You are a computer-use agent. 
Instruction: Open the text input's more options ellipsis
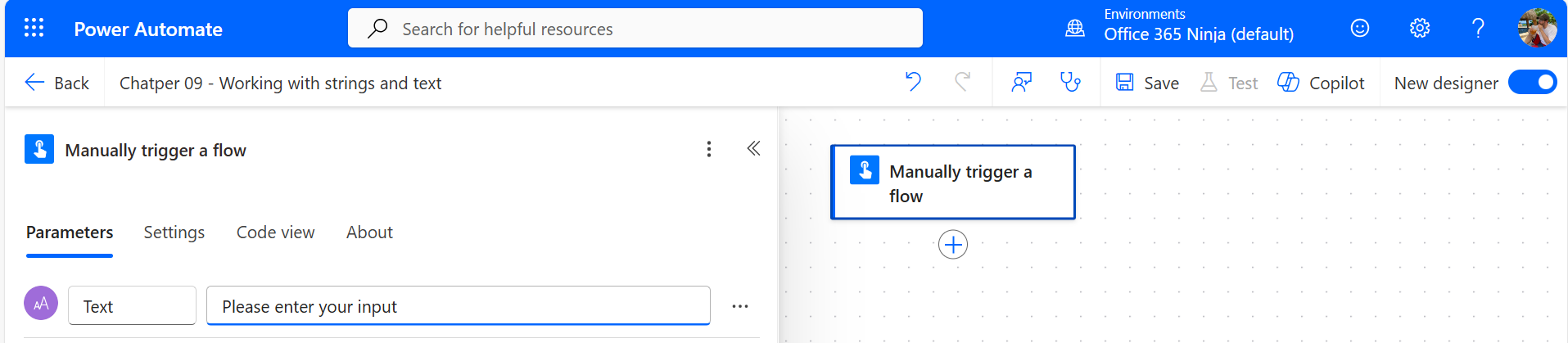(740, 306)
